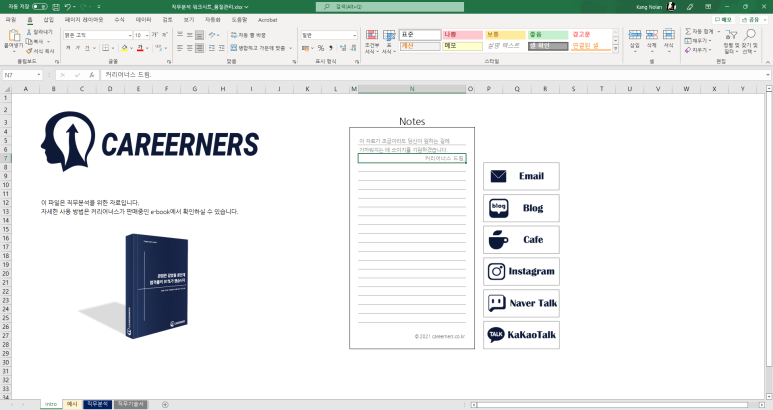This screenshot has width=773, height=410.
Task: Expand the Paste (붙여넣기) dropdown arrow
Action: click(14, 51)
